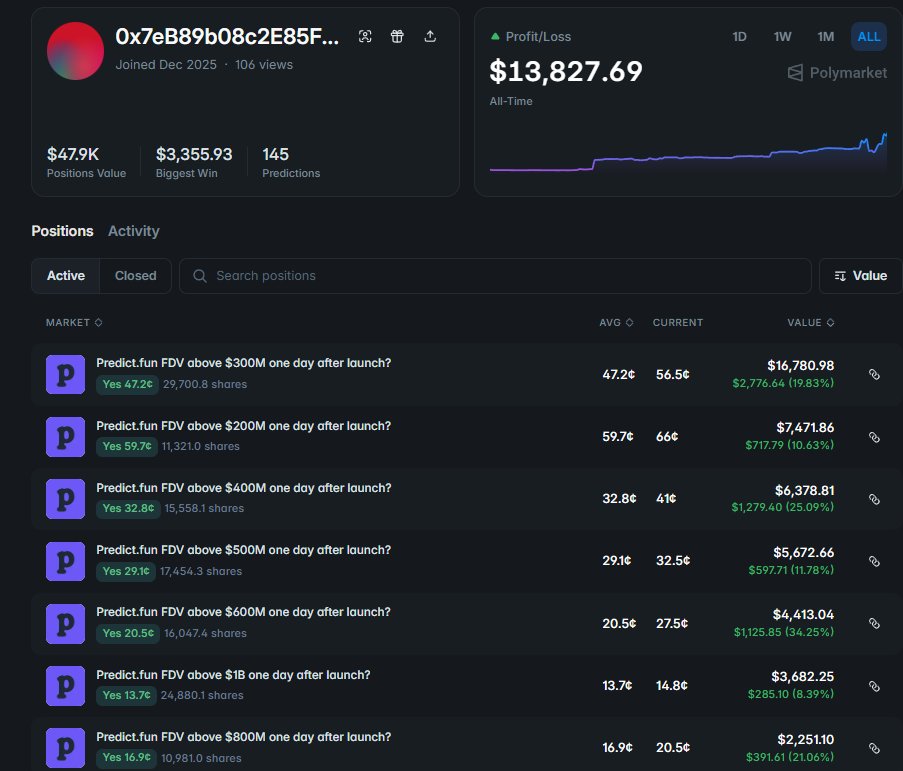Open link icon for $1B FDV position
This screenshot has height=771, width=903.
click(x=874, y=686)
